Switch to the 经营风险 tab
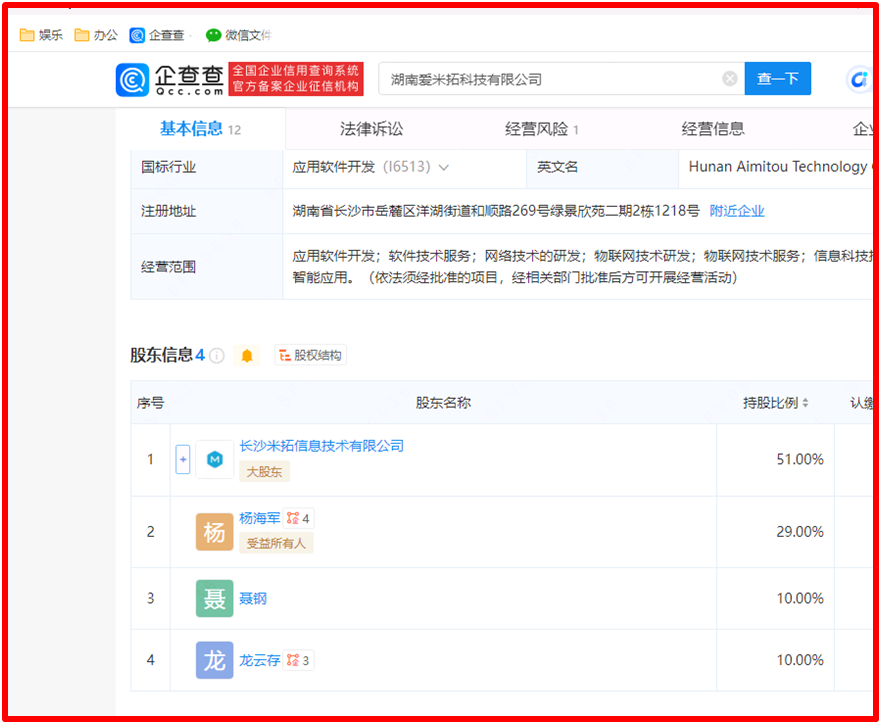 click(x=541, y=129)
